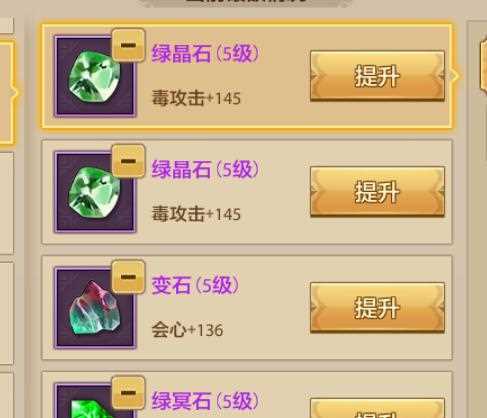
Task: Remove the 绿冥石 gem with minus icon
Action: 128,393
